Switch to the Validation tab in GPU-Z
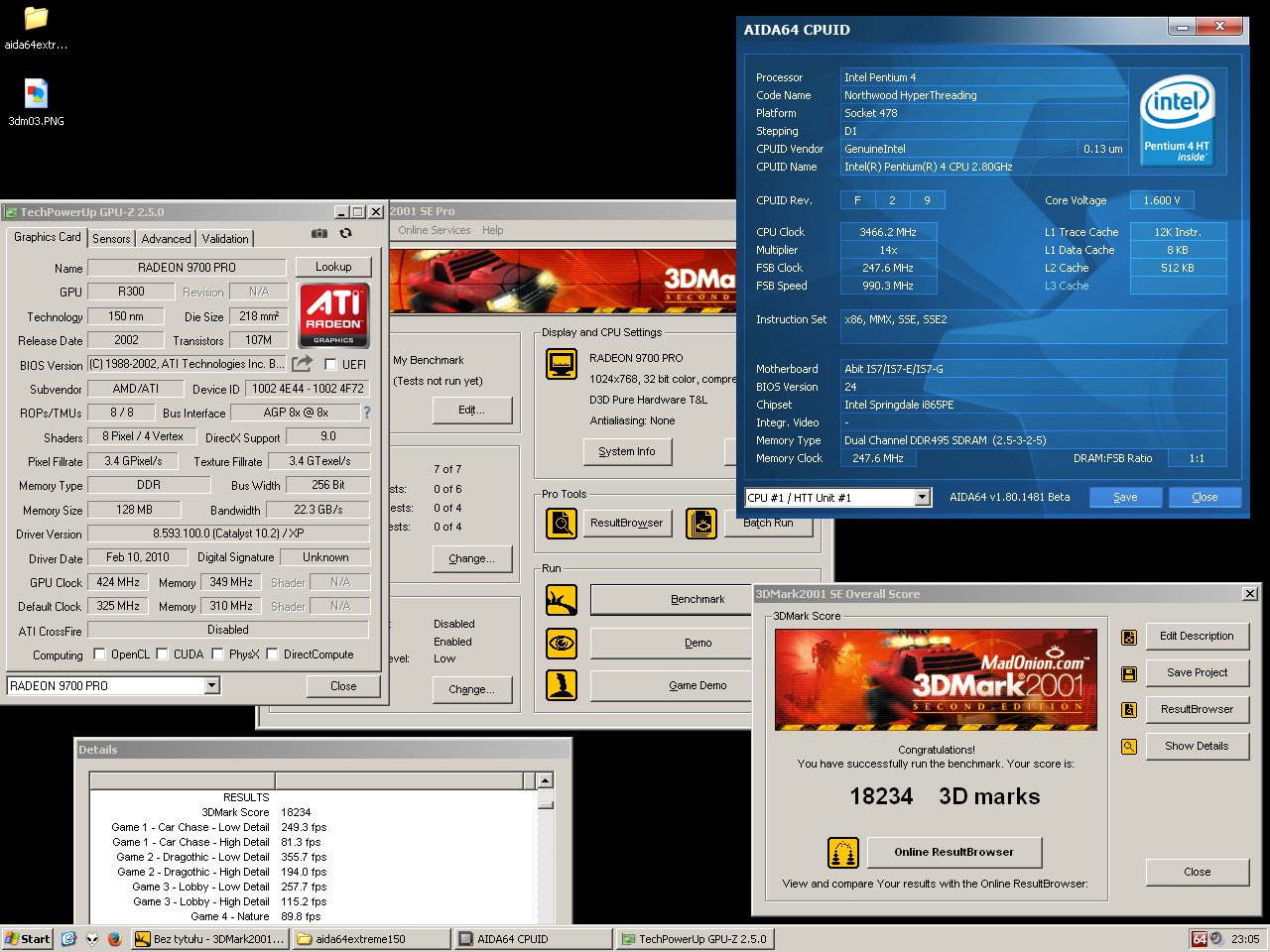This screenshot has width=1270, height=952. [x=225, y=239]
